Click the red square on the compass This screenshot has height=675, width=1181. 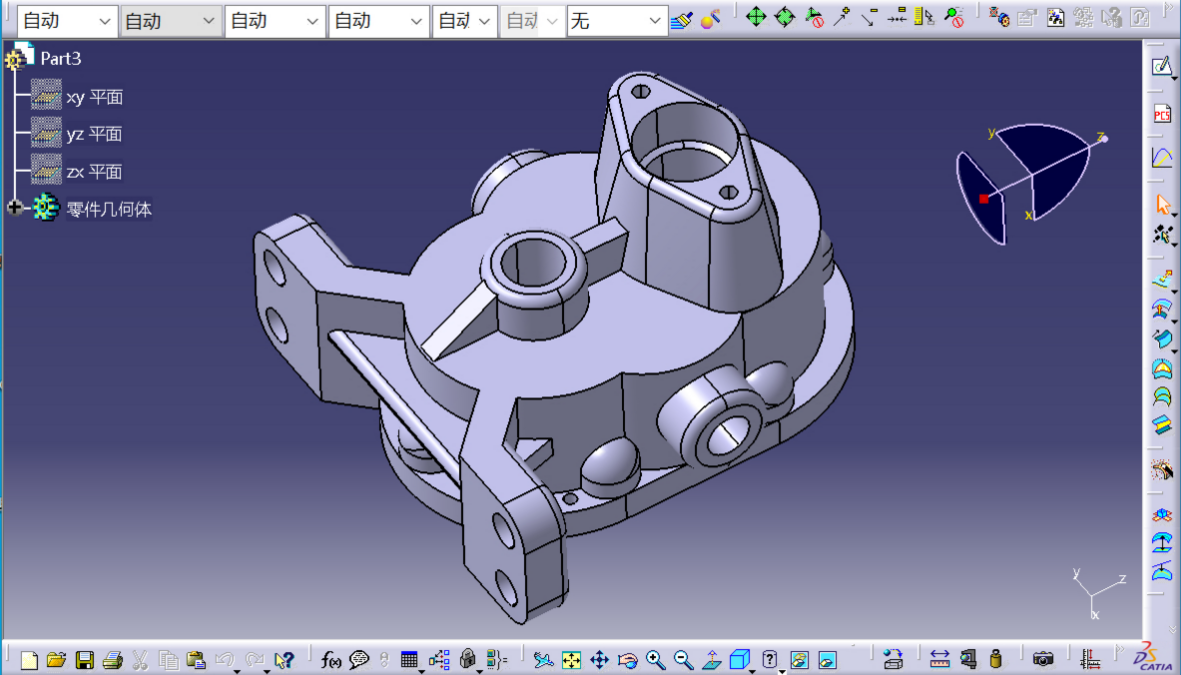pyautogui.click(x=984, y=199)
